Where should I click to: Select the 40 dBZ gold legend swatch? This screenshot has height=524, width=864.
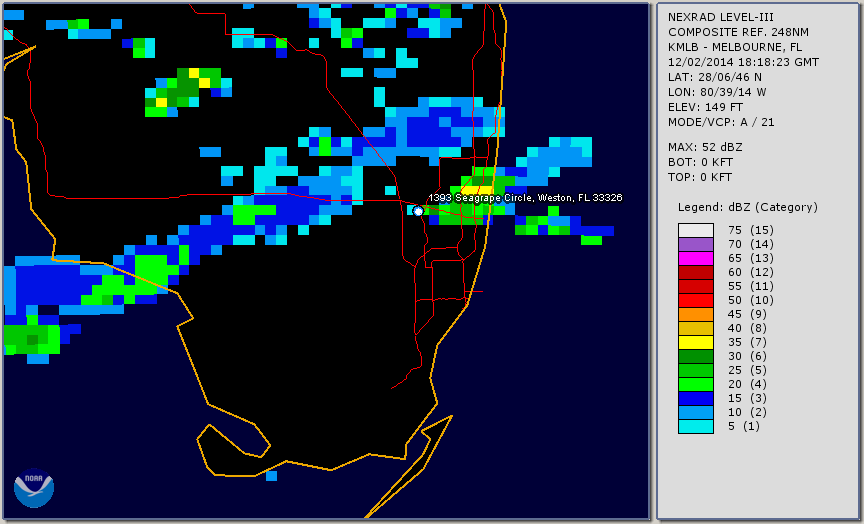(x=695, y=328)
